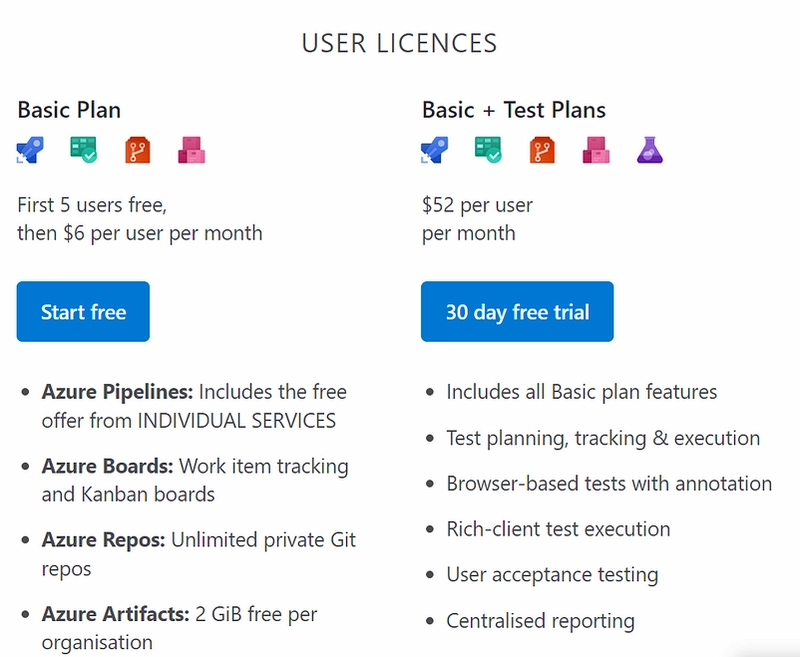Click the Centralised reporting bullet item
Screen dimensions: 800x657
point(540,621)
